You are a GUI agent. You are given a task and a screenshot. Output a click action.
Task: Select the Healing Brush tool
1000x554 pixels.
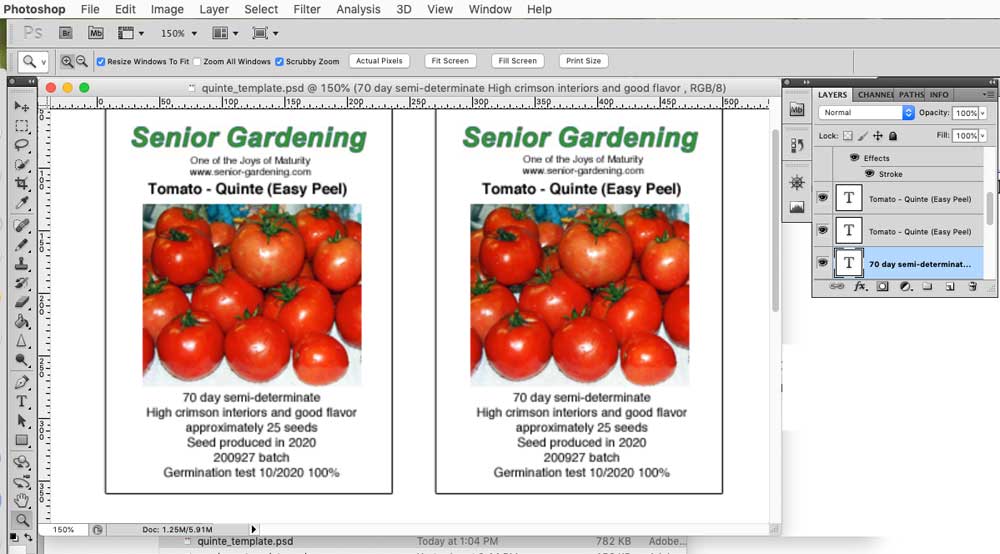22,225
